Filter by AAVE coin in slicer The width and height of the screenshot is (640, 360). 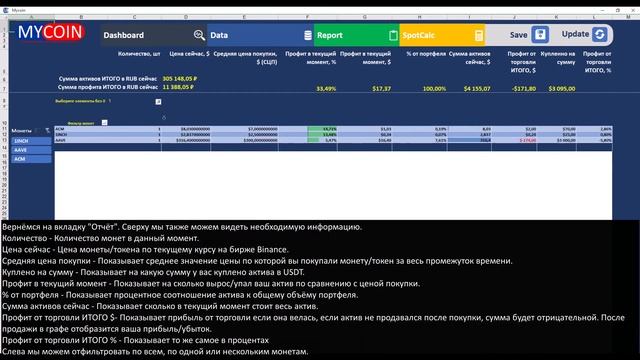pos(31,150)
